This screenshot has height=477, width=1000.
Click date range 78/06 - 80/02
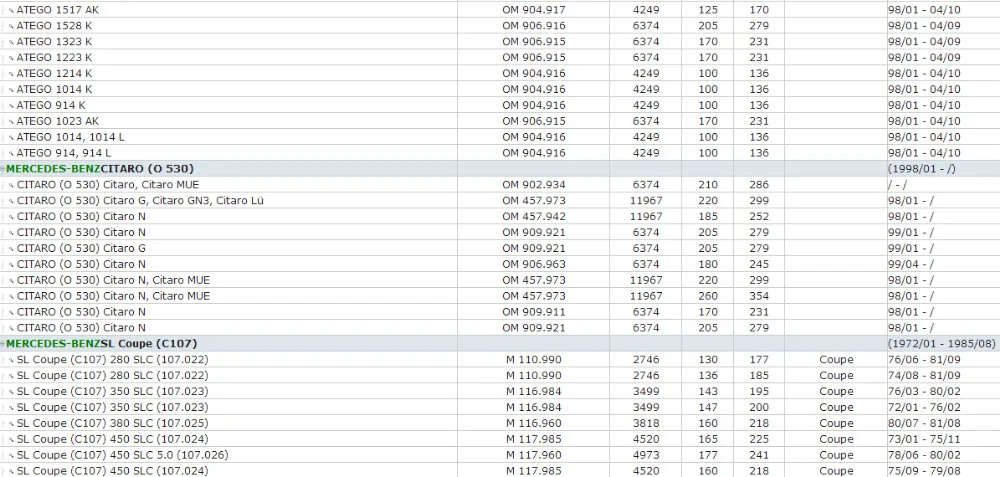[x=923, y=455]
